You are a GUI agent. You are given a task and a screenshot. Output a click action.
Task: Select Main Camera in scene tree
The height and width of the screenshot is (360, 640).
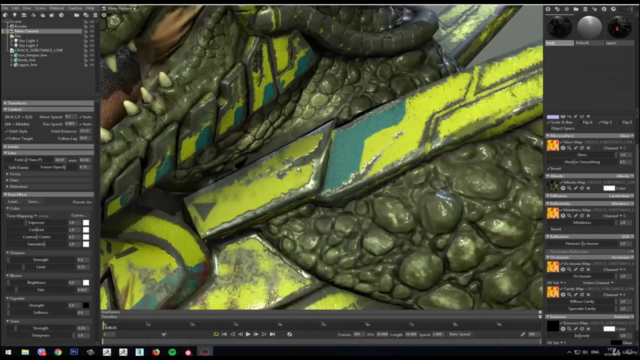tap(27, 31)
